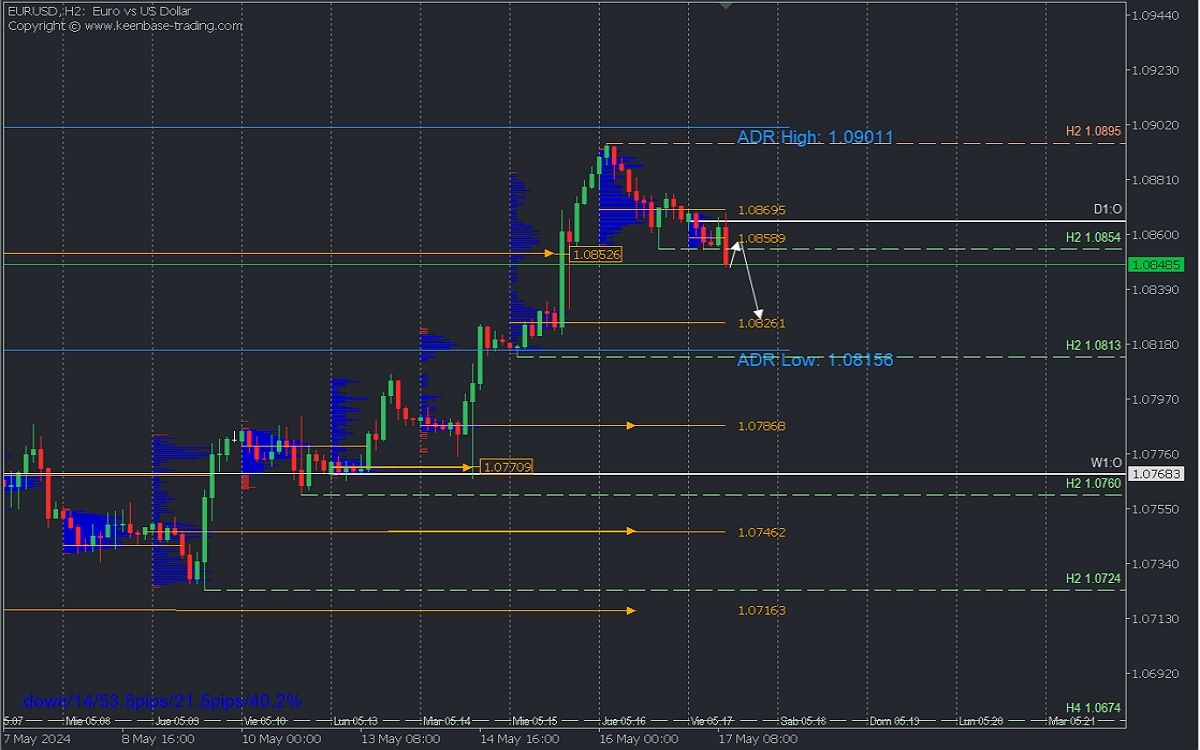
Task: Click the green 1.08485 current price tag
Action: 1155,265
